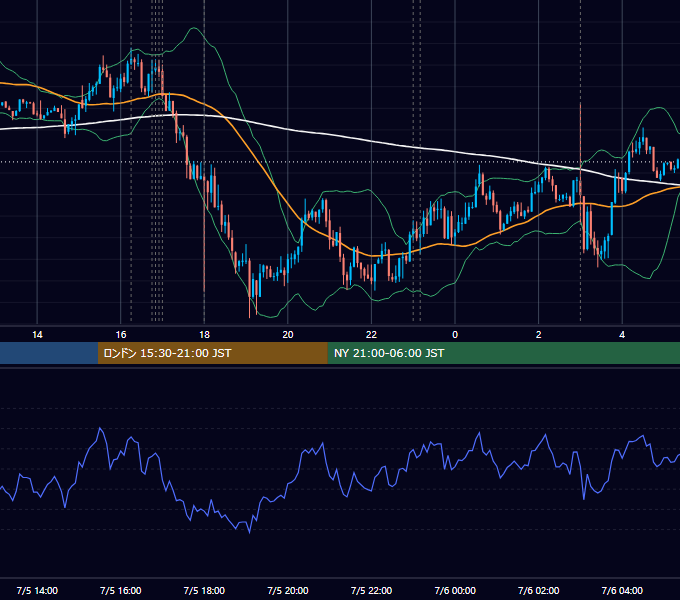
Task: Select the ロンドン 15:30-21:00 JST session bar
Action: click(x=212, y=353)
